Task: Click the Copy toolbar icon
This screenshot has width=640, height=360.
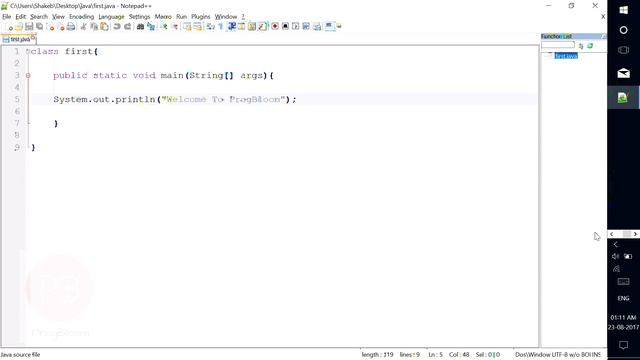Action: 94,27
